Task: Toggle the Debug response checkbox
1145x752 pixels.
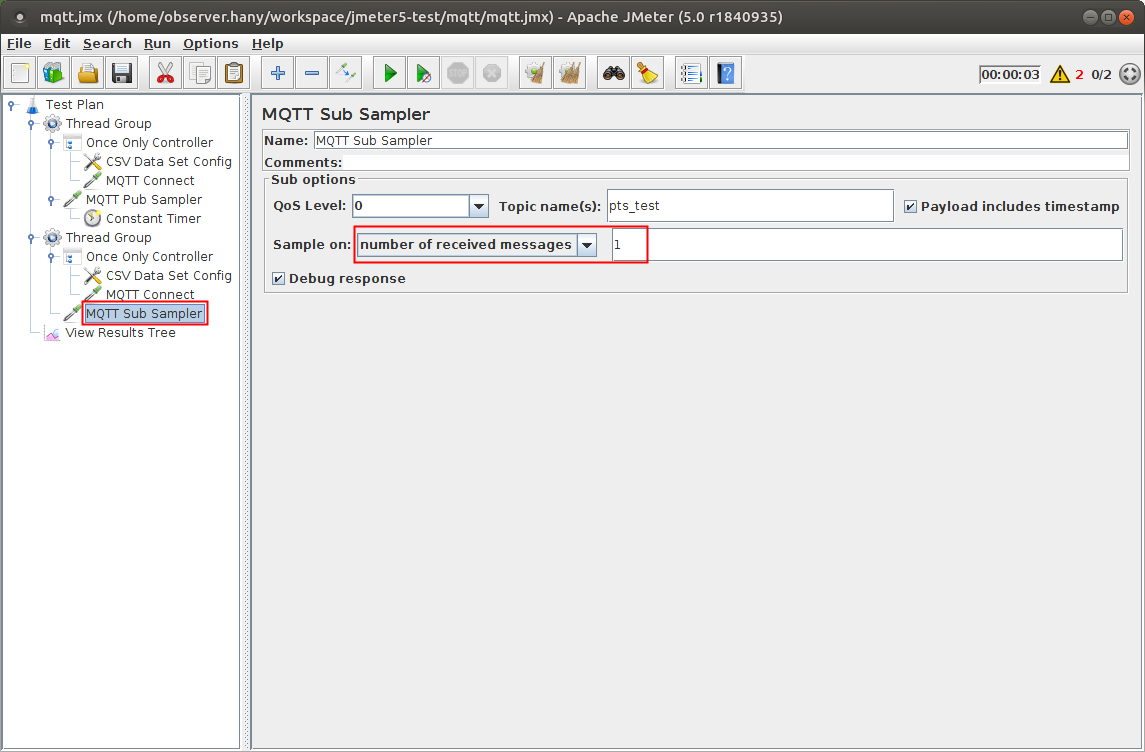Action: (x=278, y=279)
